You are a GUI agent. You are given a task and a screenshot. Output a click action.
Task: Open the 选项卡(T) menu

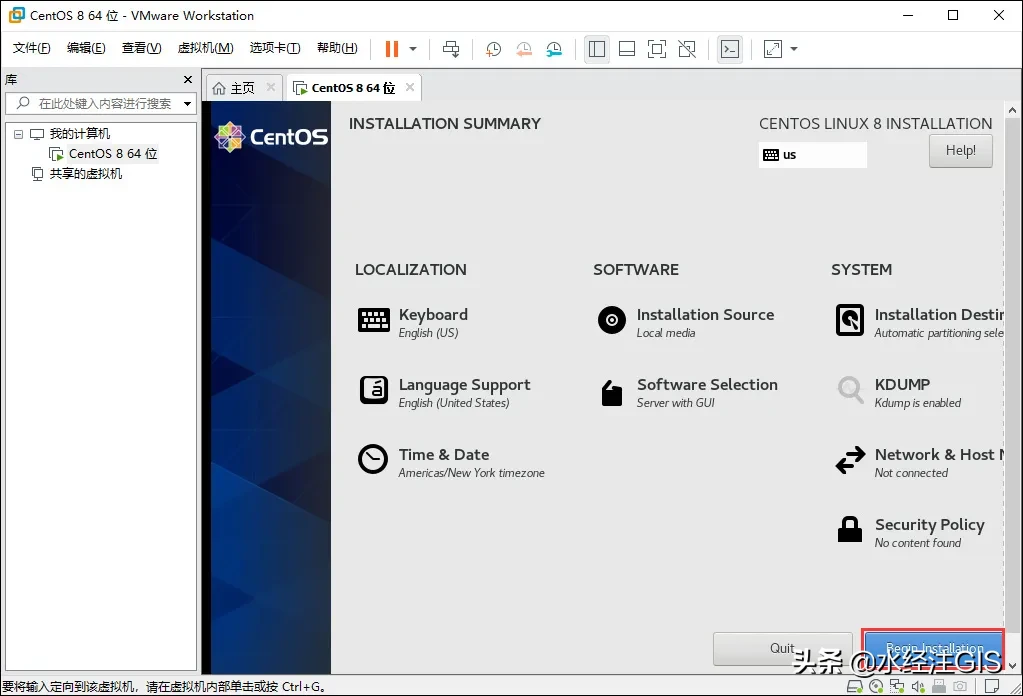click(275, 48)
